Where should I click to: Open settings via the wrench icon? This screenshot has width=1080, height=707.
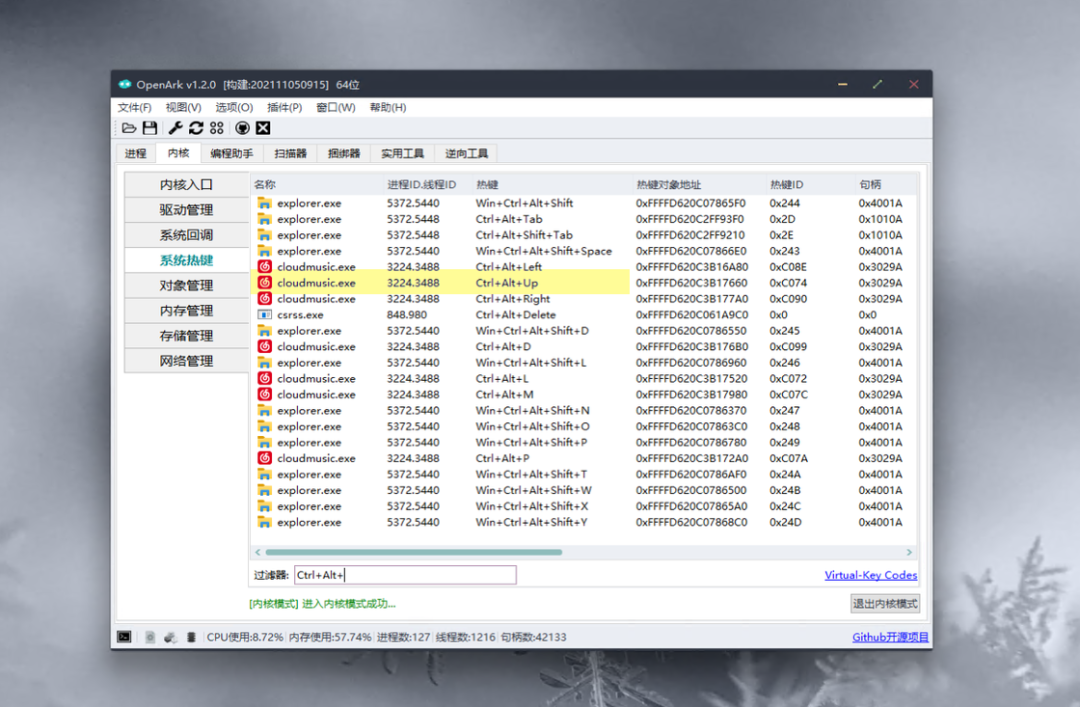point(175,128)
